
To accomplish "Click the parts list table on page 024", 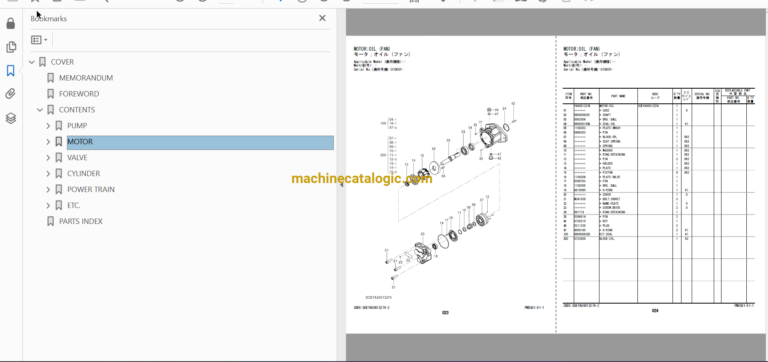I will coord(659,196).
